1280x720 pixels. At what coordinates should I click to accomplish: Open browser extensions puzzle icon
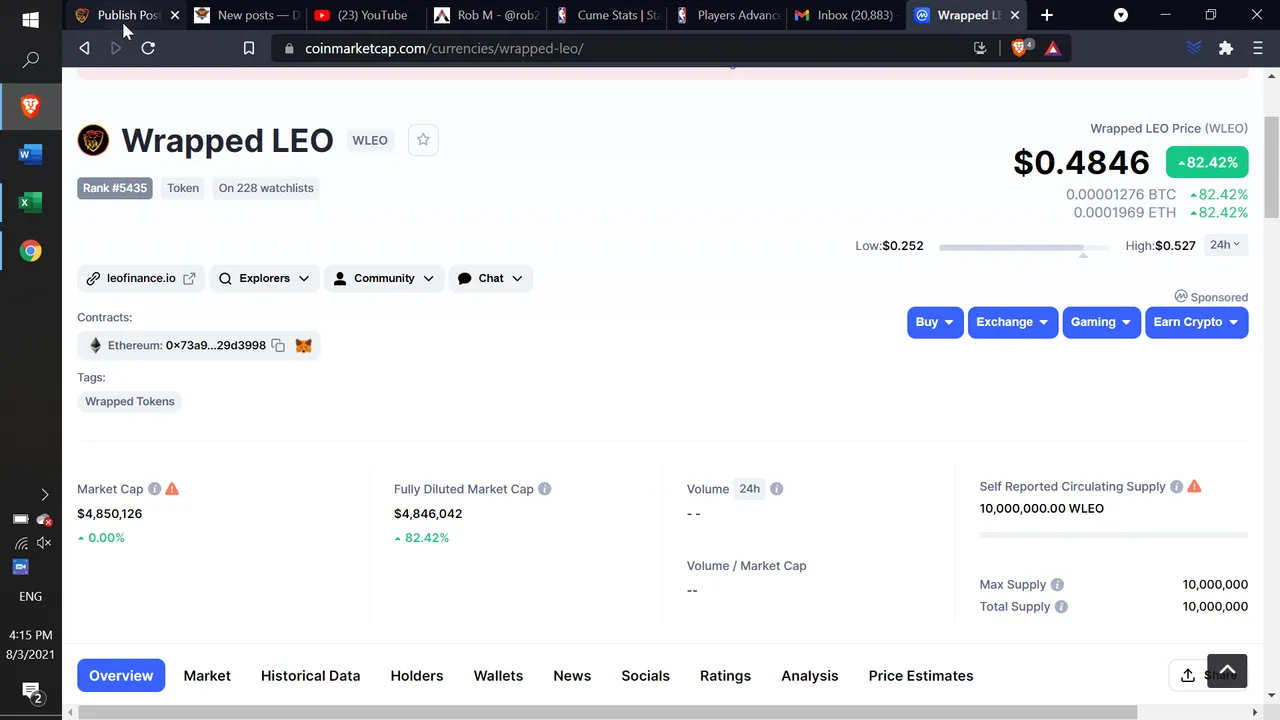1226,48
